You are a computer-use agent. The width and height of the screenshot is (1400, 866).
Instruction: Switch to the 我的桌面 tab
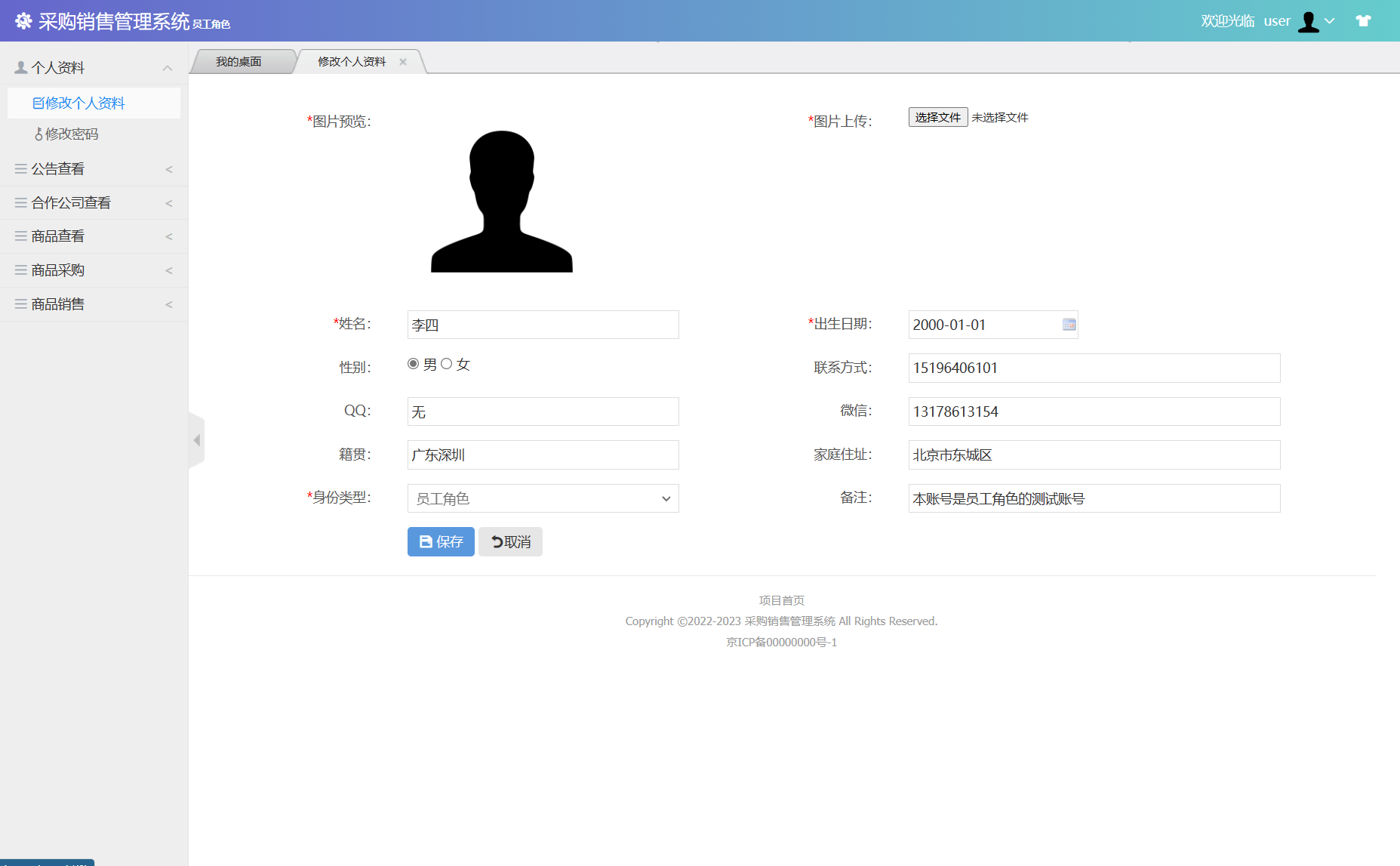[238, 61]
